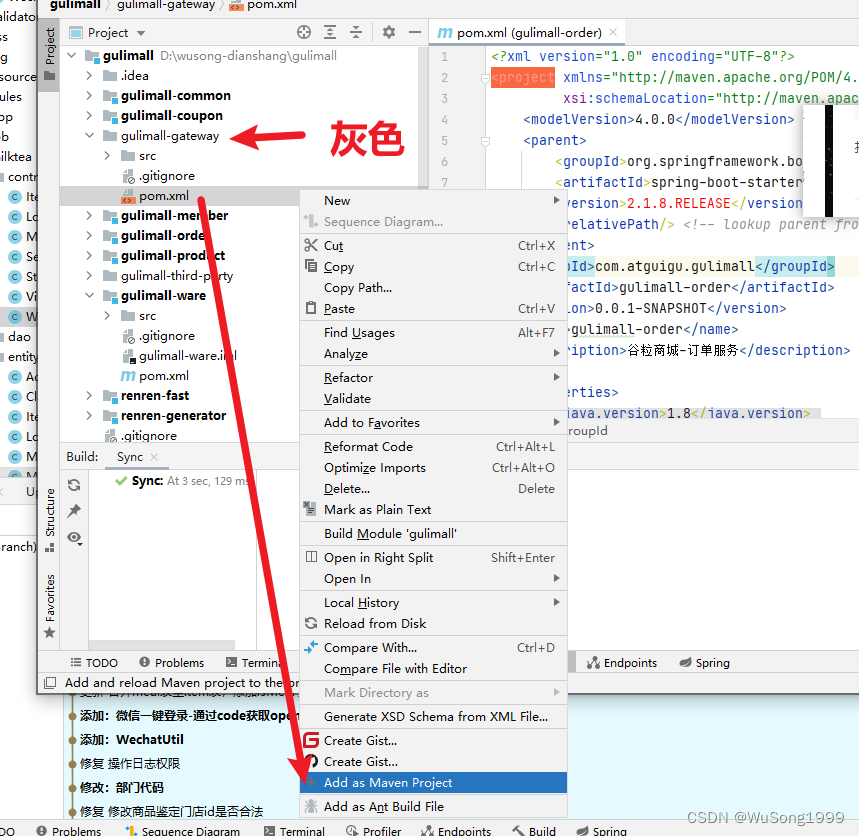Expand the .idea folder
The width and height of the screenshot is (859, 836).
[89, 76]
